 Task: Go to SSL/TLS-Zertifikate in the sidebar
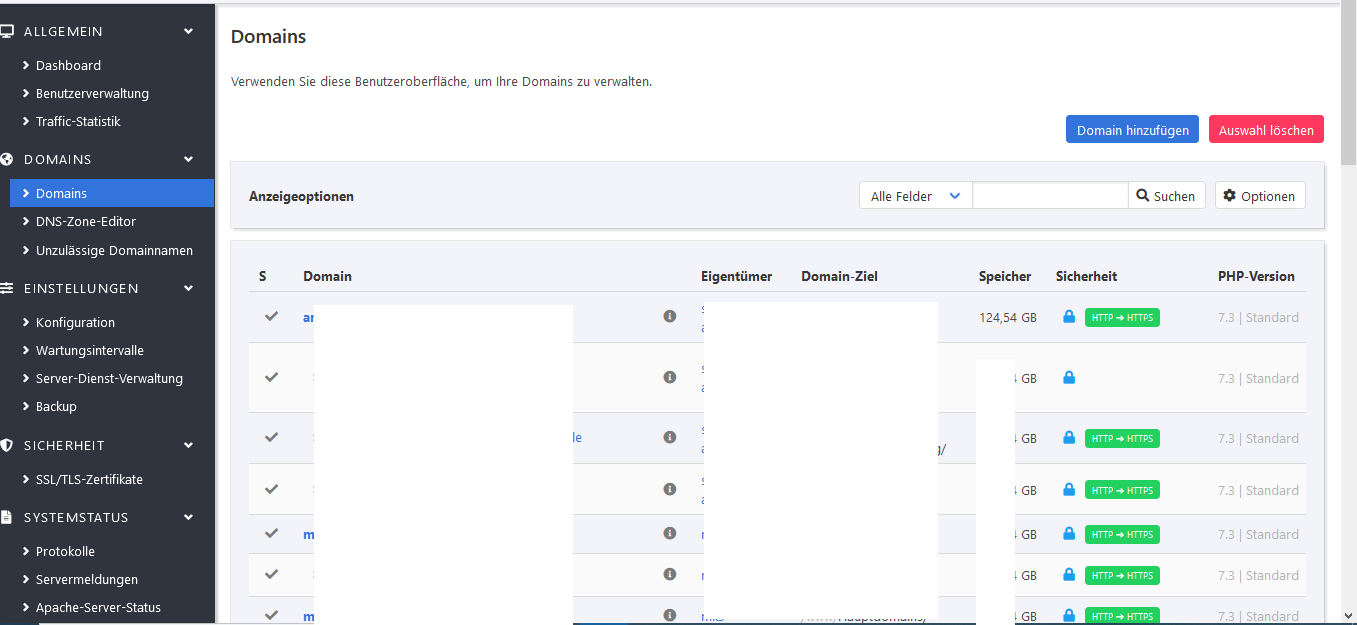(89, 479)
